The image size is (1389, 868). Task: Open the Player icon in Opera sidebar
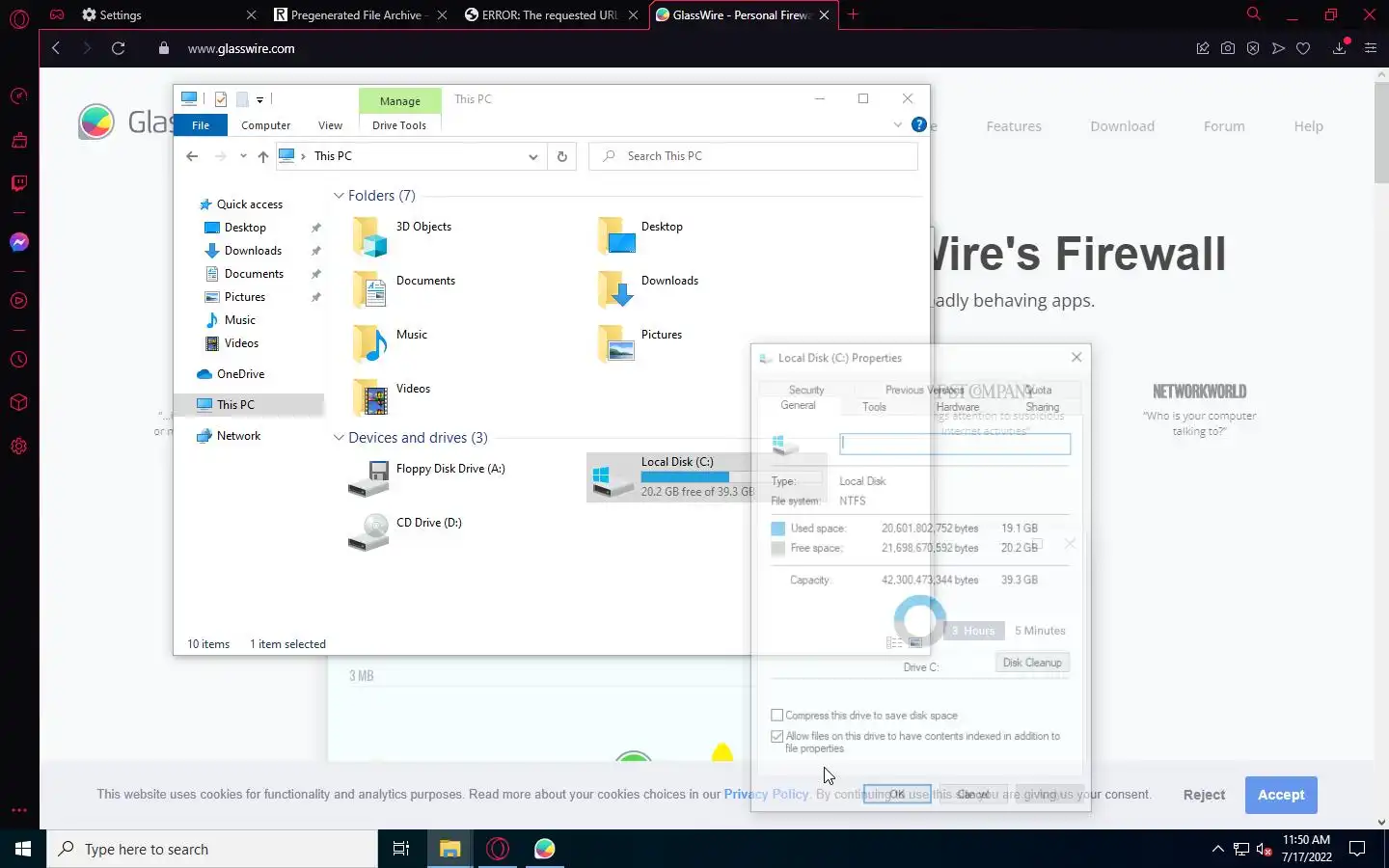click(19, 301)
